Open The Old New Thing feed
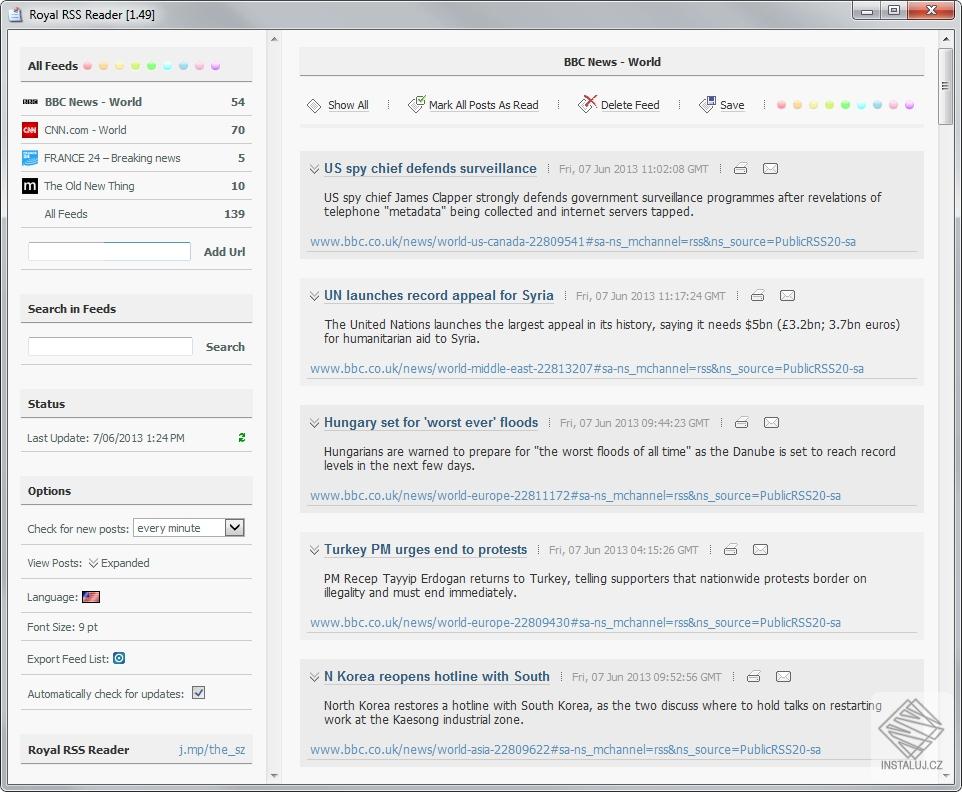This screenshot has height=792, width=962. click(136, 186)
